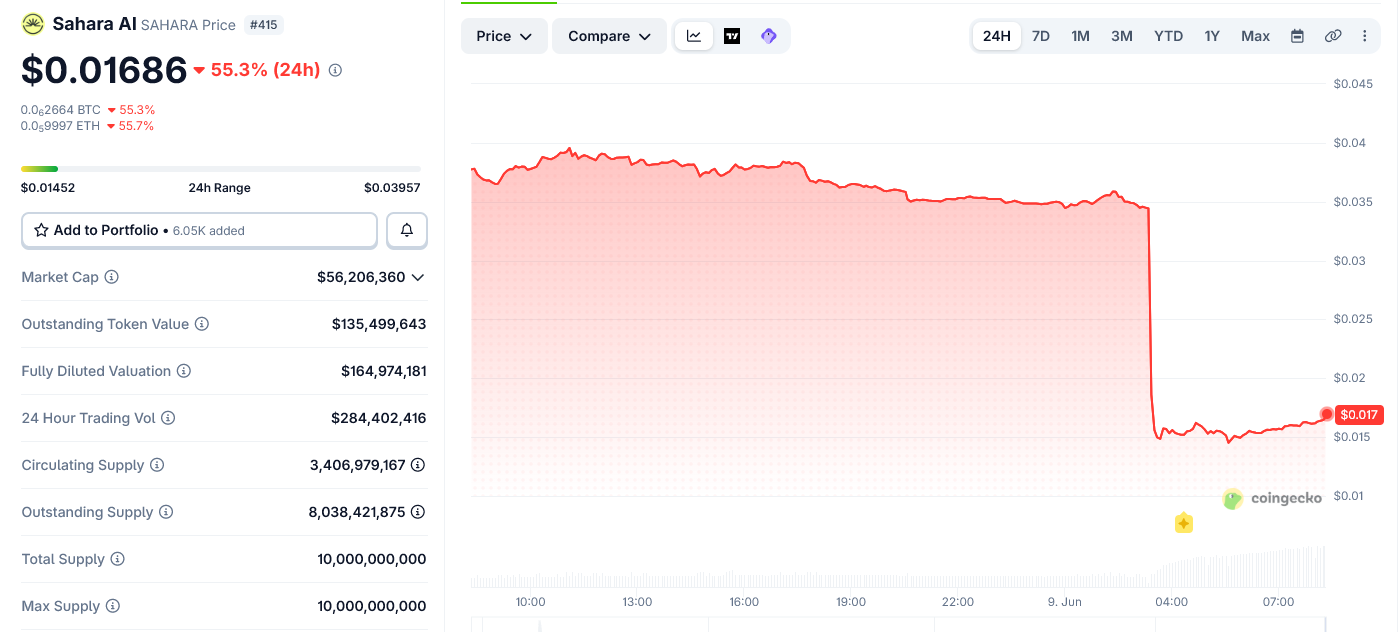This screenshot has height=632, width=1399.
Task: Select the 24H time range tab
Action: point(997,36)
